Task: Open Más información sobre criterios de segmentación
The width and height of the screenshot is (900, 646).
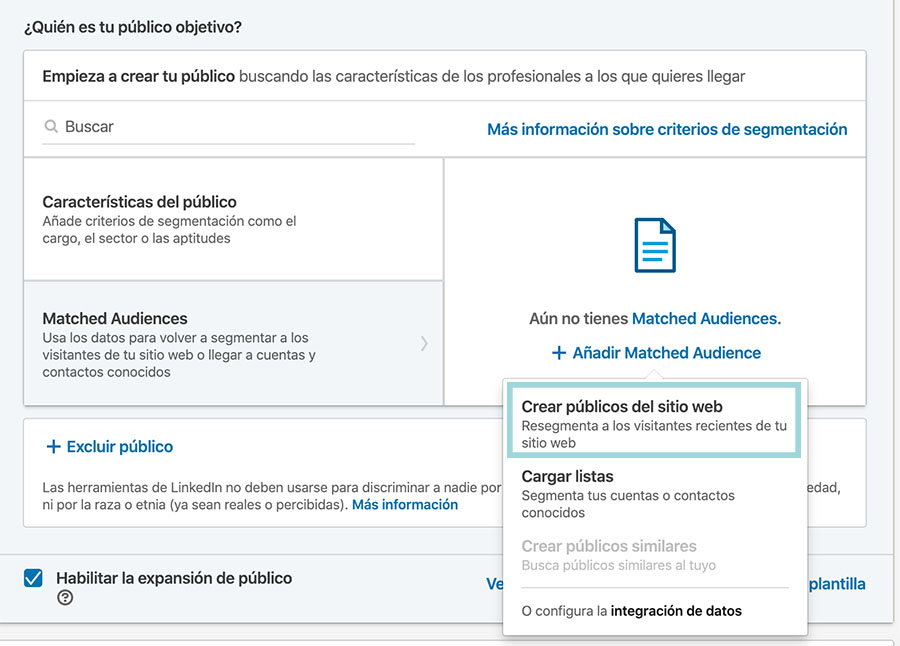Action: point(667,128)
